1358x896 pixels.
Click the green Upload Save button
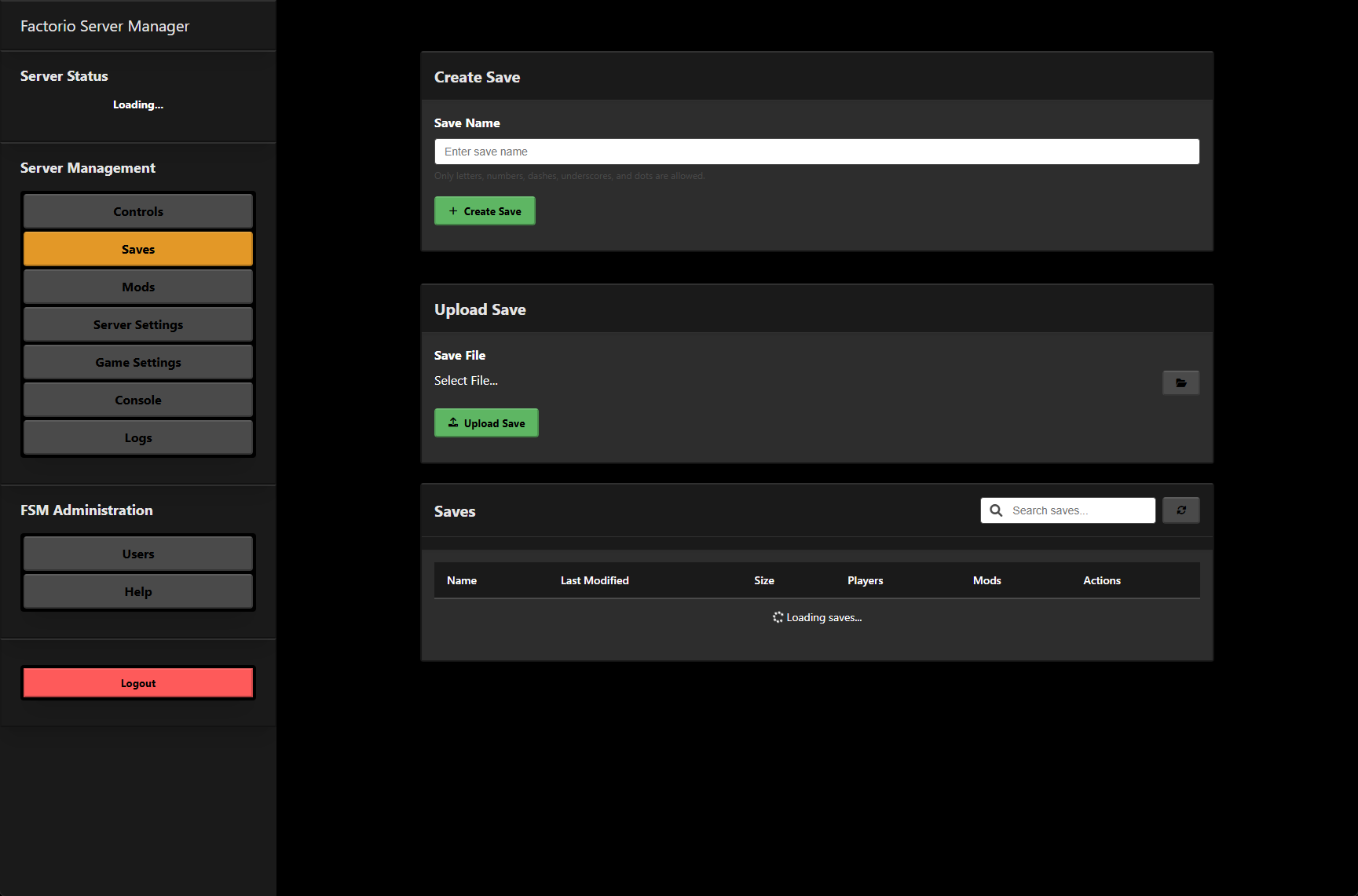[486, 423]
